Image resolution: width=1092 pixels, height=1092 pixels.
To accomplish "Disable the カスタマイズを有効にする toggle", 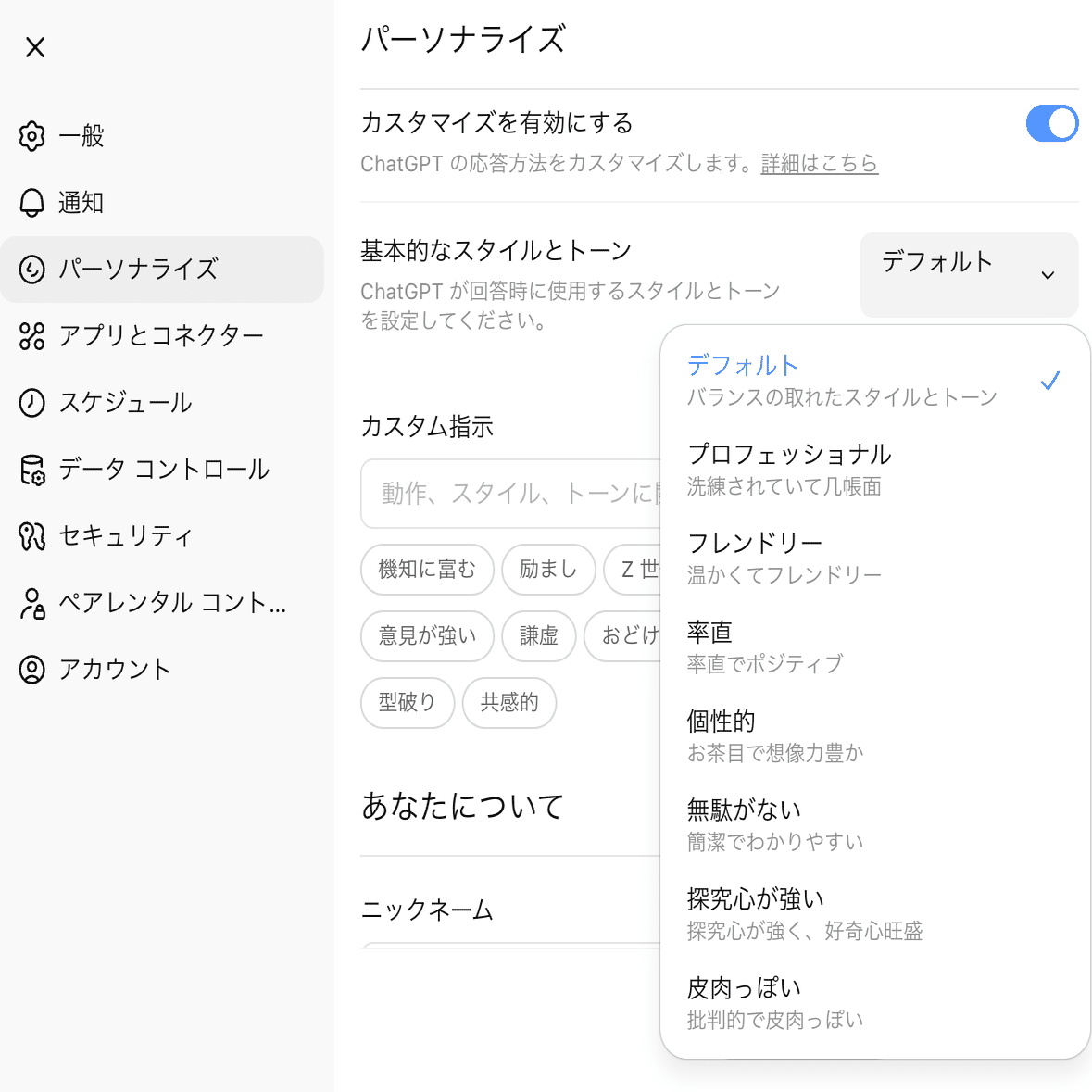I will 1051,123.
